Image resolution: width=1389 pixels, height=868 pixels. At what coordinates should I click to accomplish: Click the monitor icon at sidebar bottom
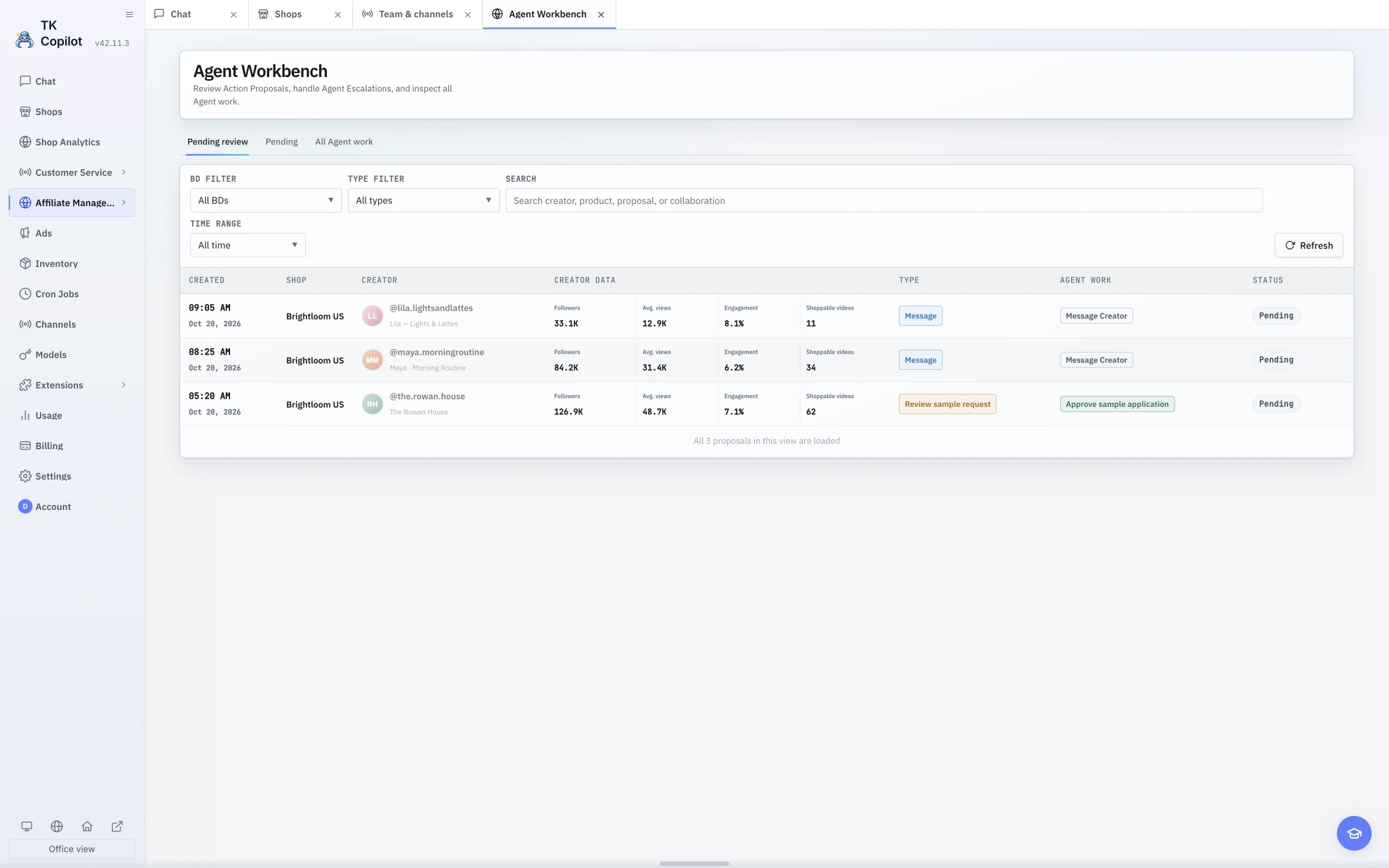point(27,826)
